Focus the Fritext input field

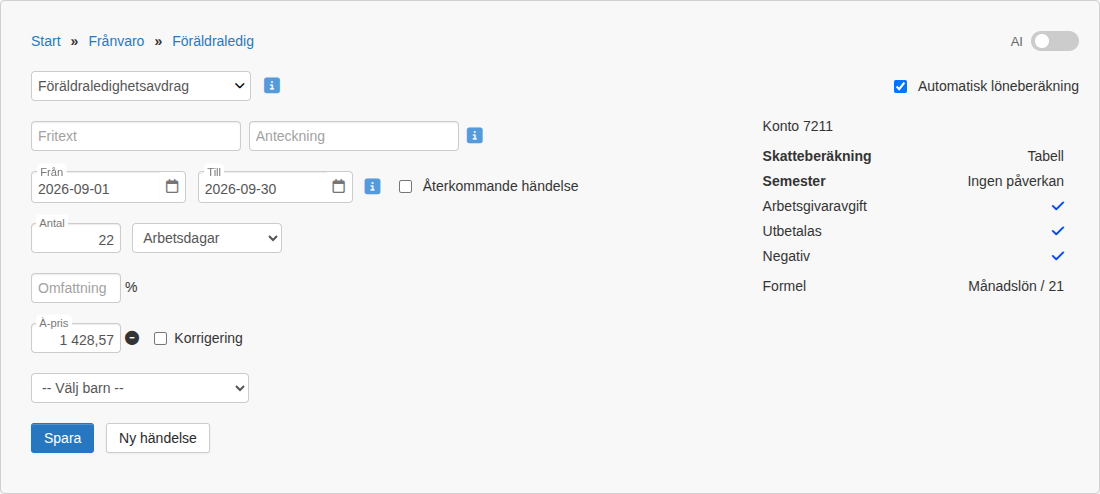(136, 136)
